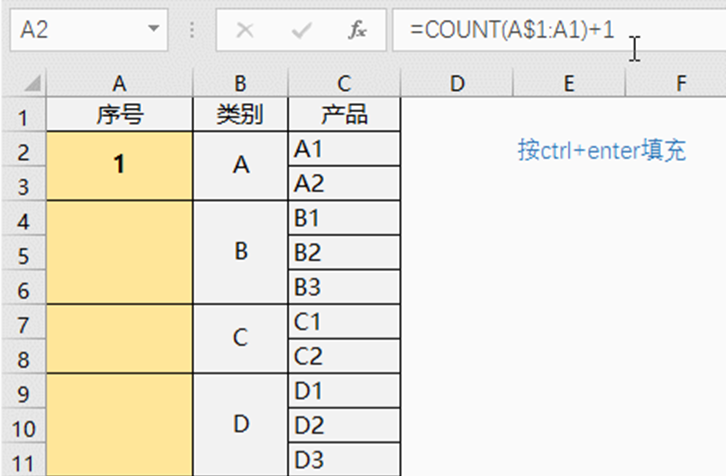Click inside the formula bar text

512,30
